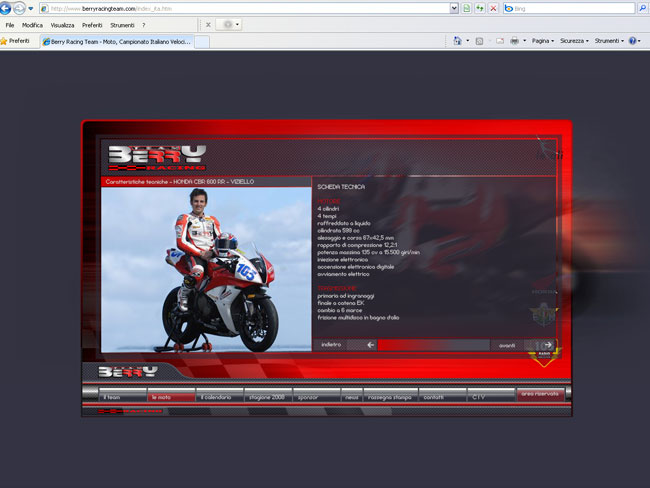Select the 'le moto' navigation item
650x488 pixels.
pyautogui.click(x=171, y=397)
